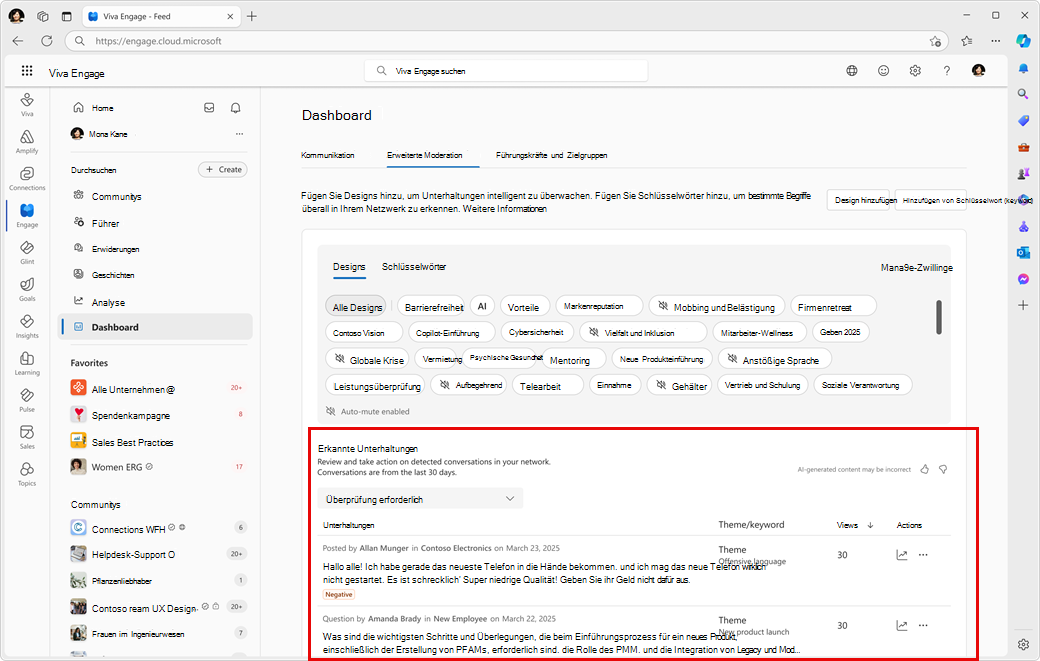Open the Weitere Informationen link
This screenshot has height=661, width=1040.
pyautogui.click(x=505, y=209)
